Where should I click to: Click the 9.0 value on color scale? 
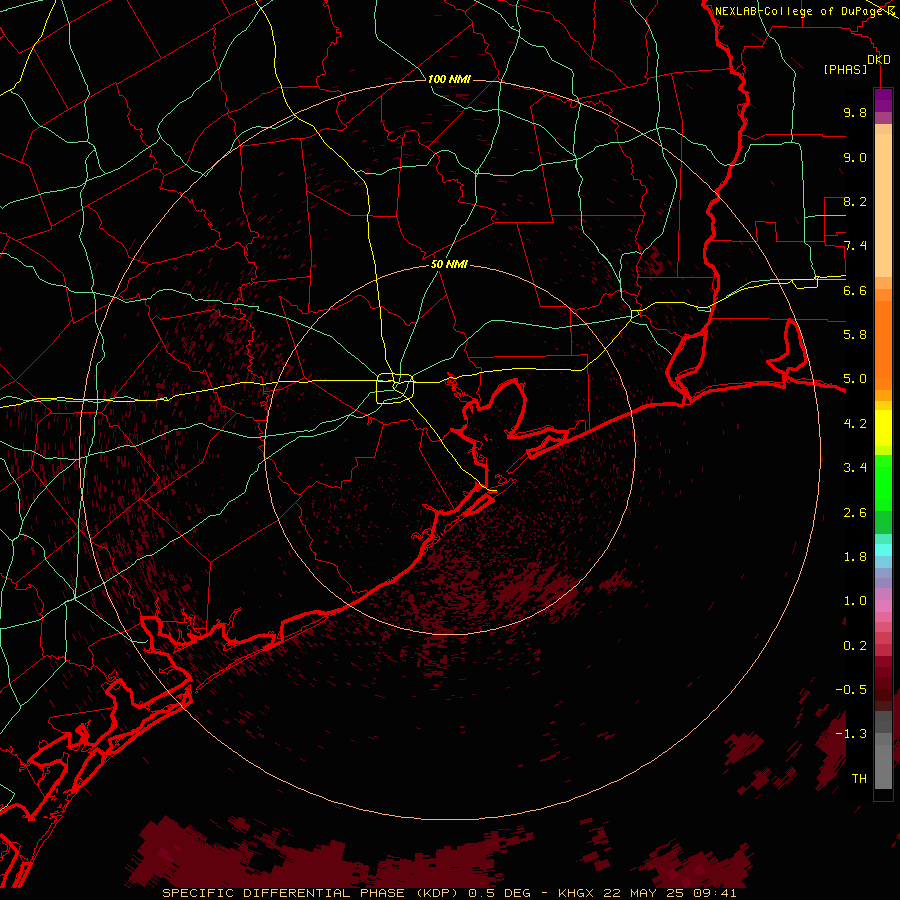pos(855,157)
